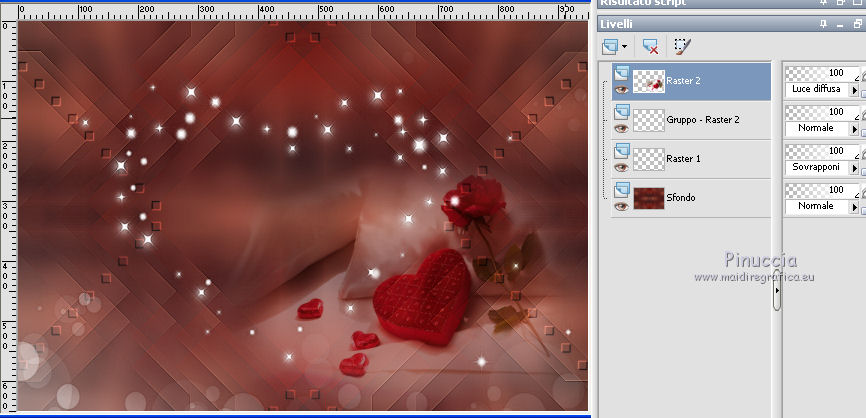Click the opacity slider of the Sfondo layer
Screen dimensions: 866x418
click(x=822, y=189)
